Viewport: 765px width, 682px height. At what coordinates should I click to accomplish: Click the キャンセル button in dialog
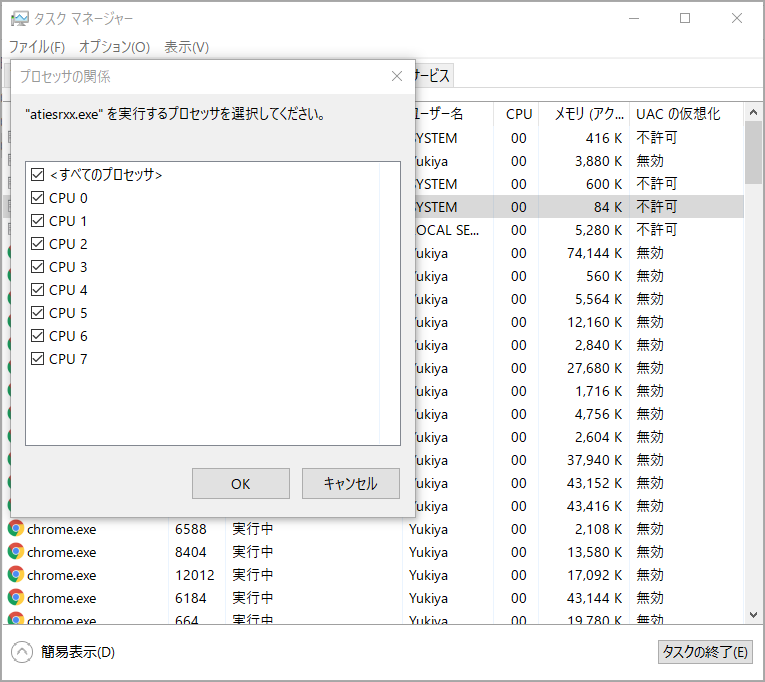[x=350, y=483]
